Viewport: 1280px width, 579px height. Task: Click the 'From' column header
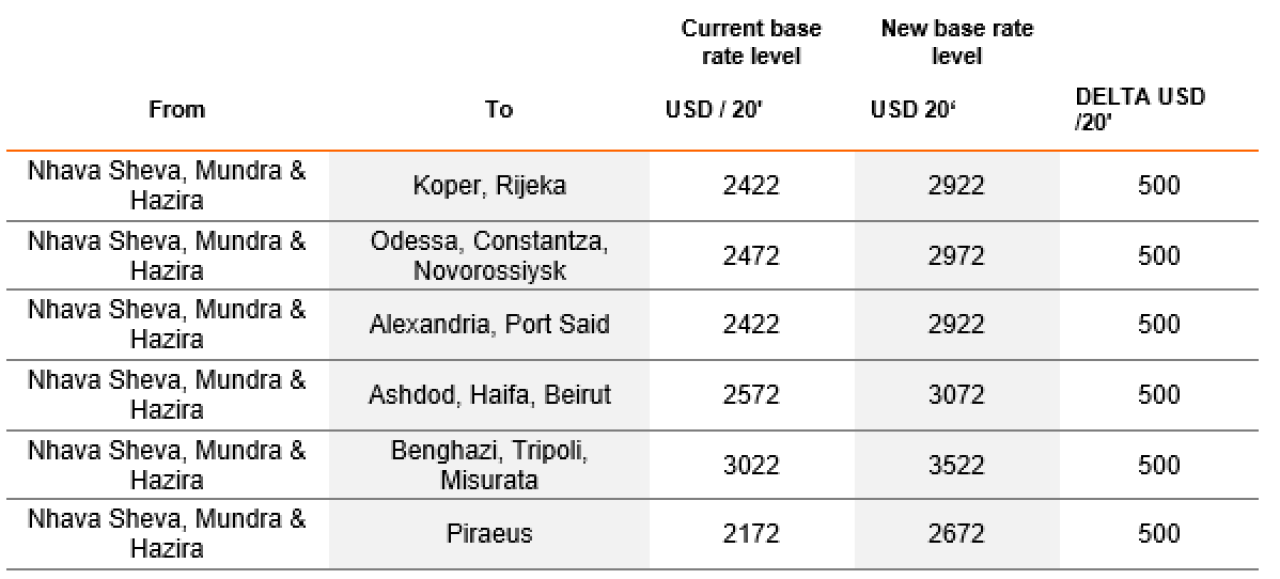click(176, 110)
